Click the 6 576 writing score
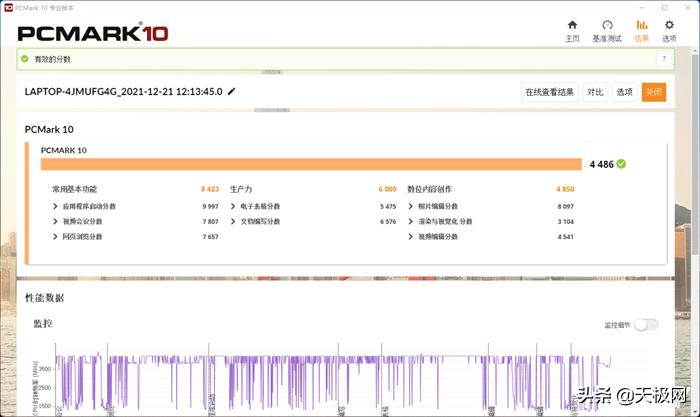The width and height of the screenshot is (700, 417). click(388, 222)
